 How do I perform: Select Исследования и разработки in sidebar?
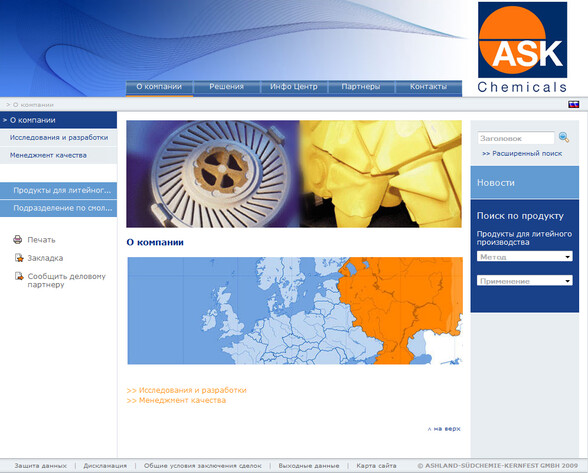(58, 138)
